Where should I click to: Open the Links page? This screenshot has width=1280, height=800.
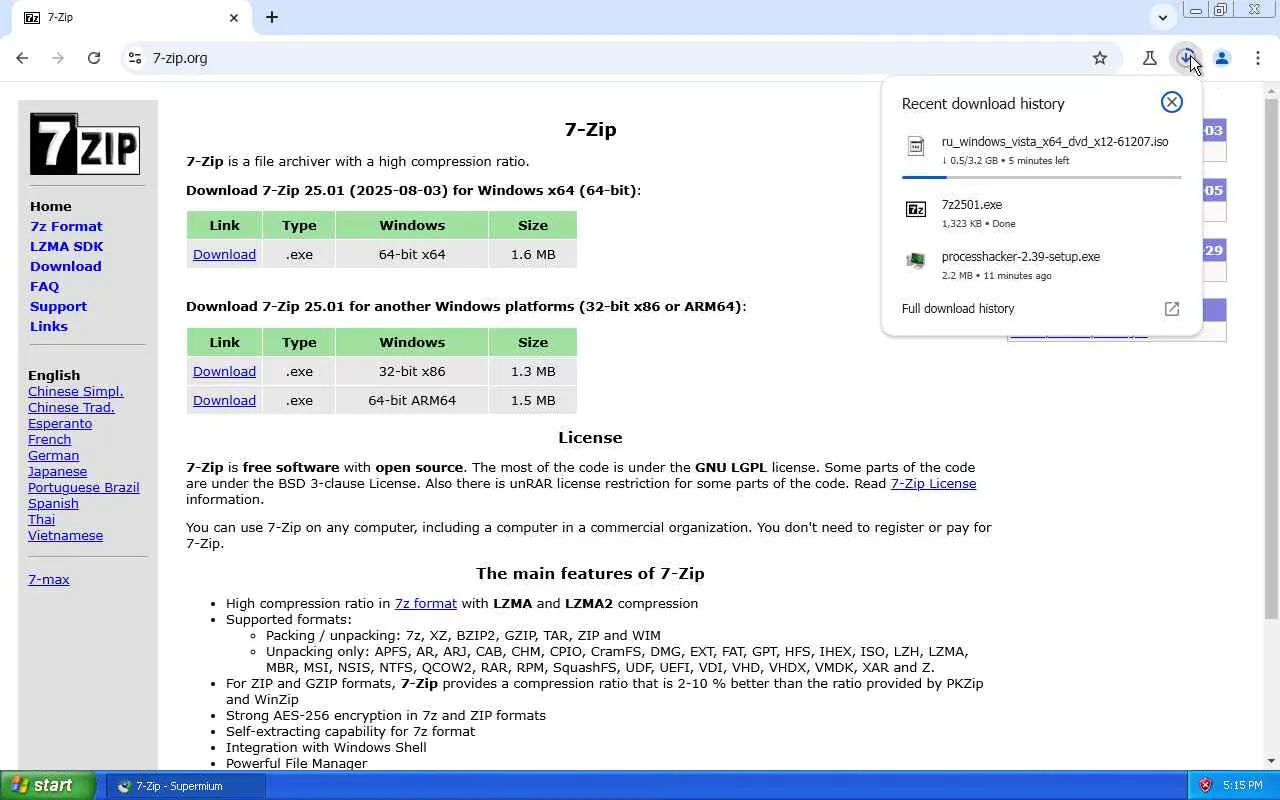pos(49,326)
